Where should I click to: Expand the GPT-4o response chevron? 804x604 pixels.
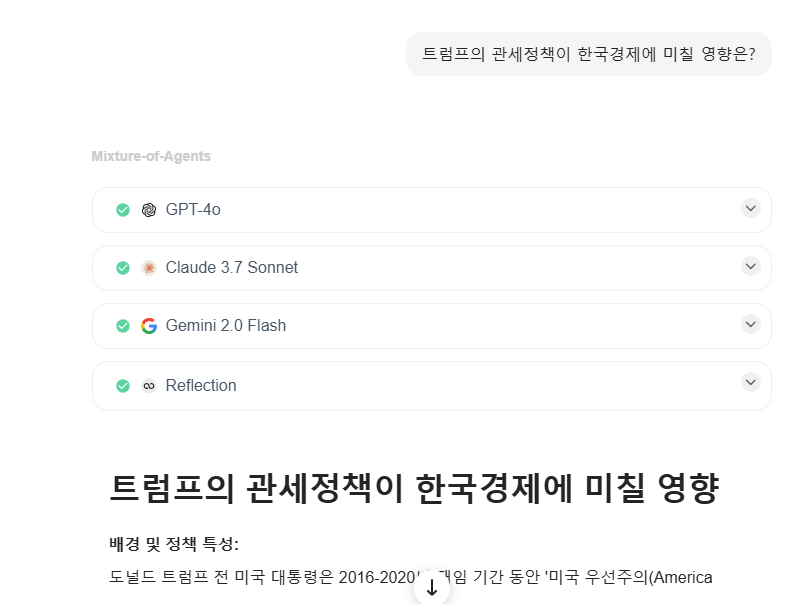tap(751, 208)
